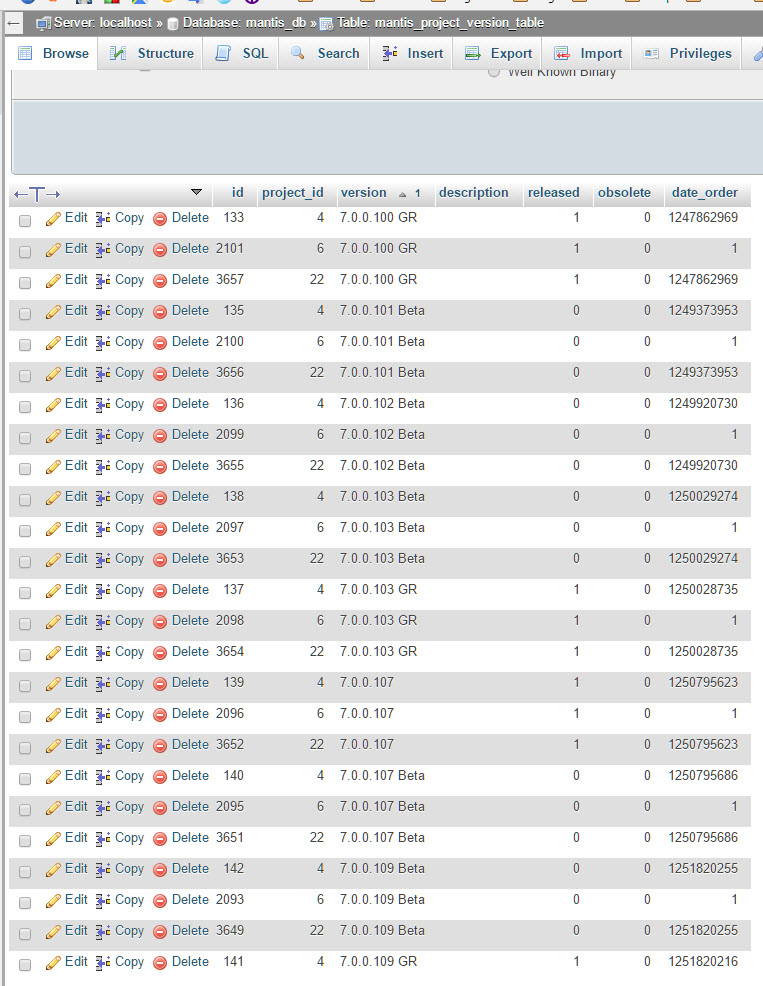Click the Copy icon for row id 2097

click(103, 529)
